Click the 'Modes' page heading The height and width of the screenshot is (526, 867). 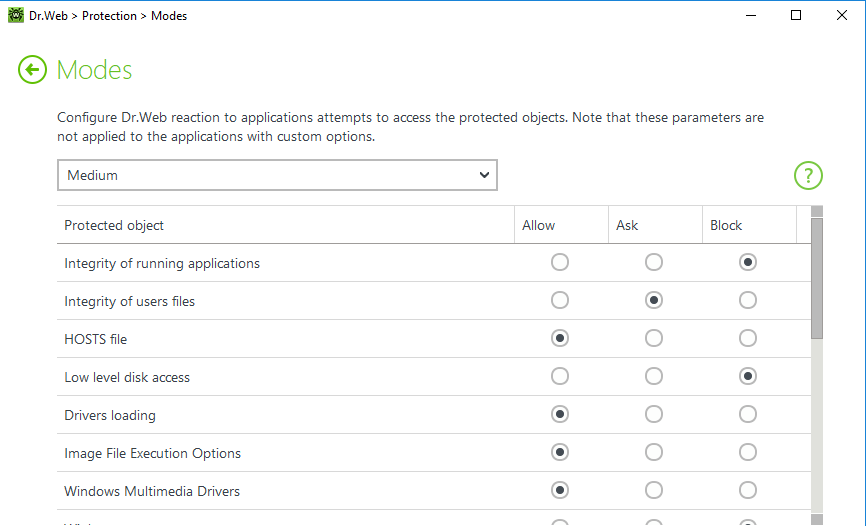tap(95, 70)
